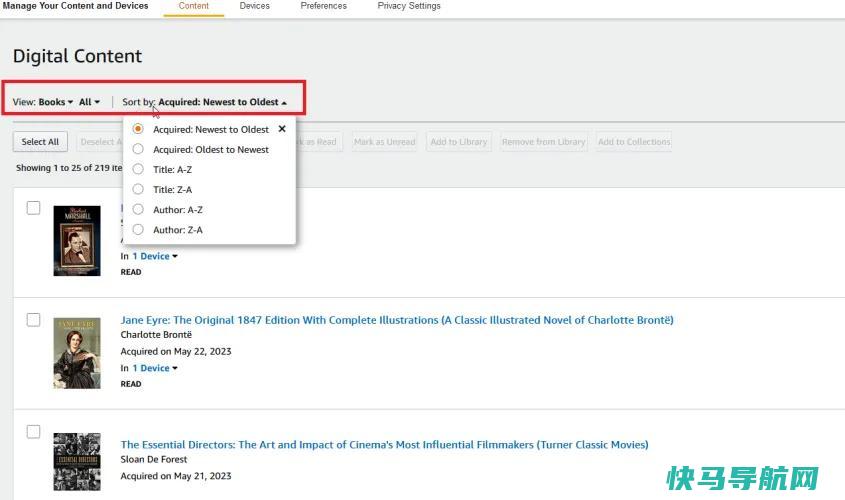Click the Add to Library button
Screen dimensions: 845x500
(x=459, y=142)
